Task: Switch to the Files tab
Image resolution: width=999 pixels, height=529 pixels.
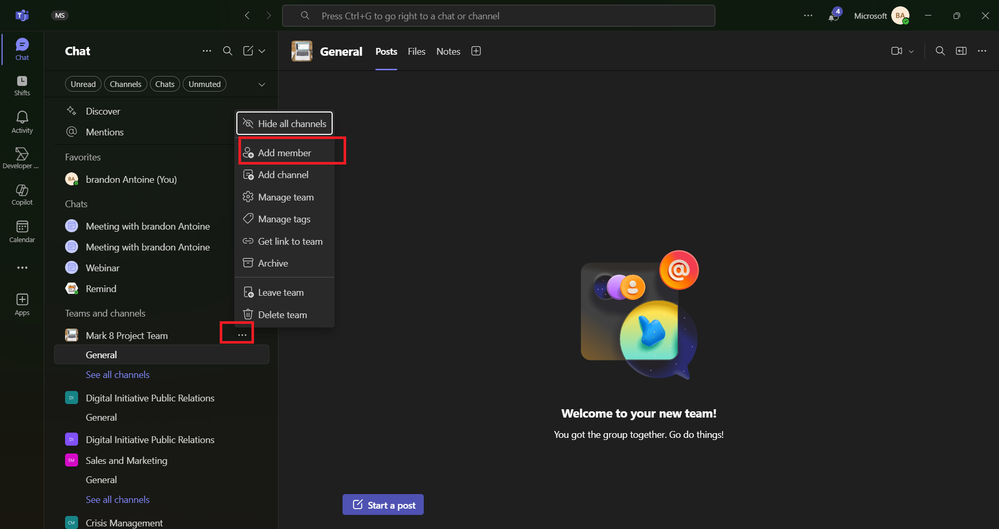Action: 417,52
